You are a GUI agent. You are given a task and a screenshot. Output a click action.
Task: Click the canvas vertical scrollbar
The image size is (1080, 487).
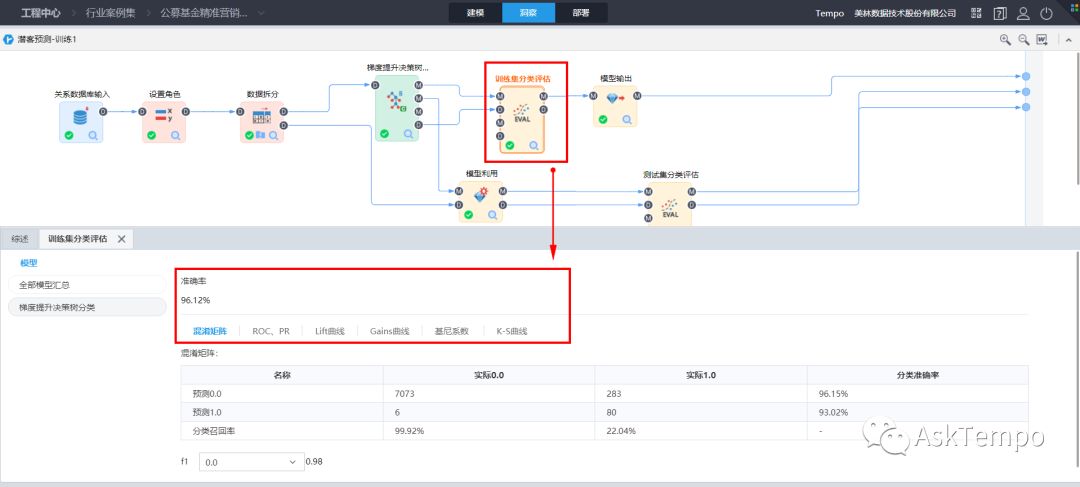pyautogui.click(x=1076, y=117)
